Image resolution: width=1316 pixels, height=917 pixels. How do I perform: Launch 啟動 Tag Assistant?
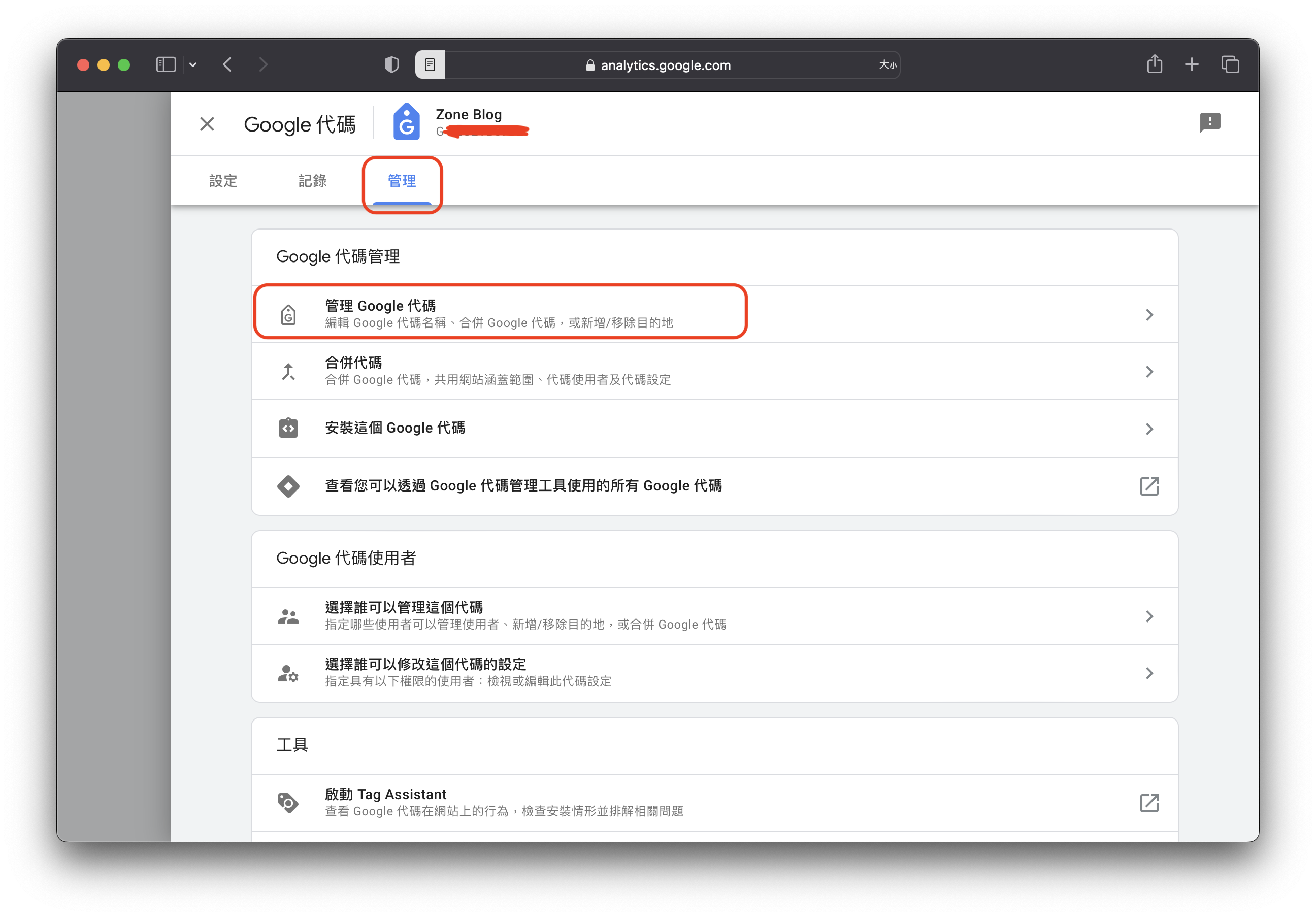pos(714,803)
